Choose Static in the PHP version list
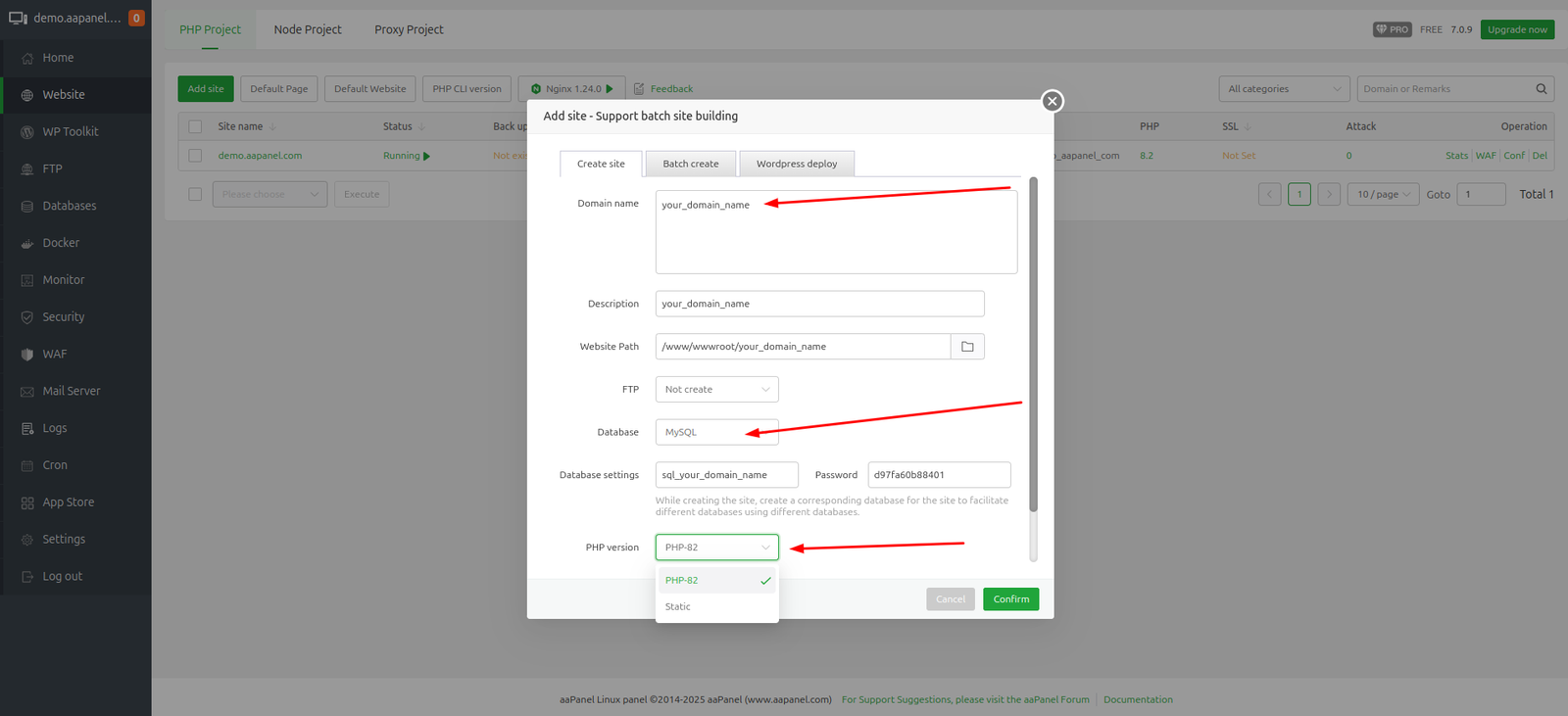This screenshot has width=1568, height=716. click(x=678, y=607)
